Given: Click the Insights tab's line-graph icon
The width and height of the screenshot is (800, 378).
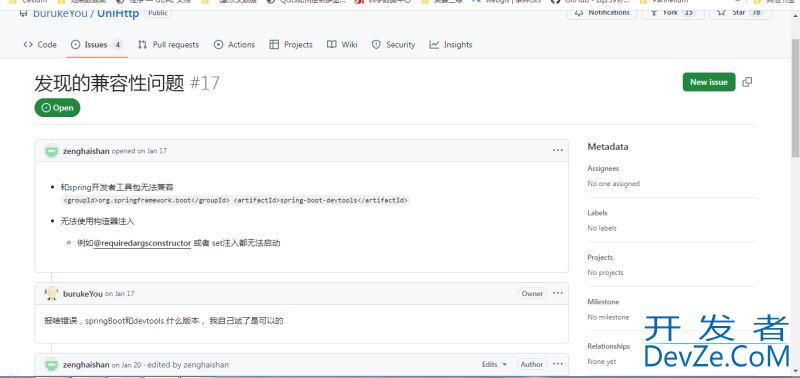Looking at the screenshot, I should 434,45.
